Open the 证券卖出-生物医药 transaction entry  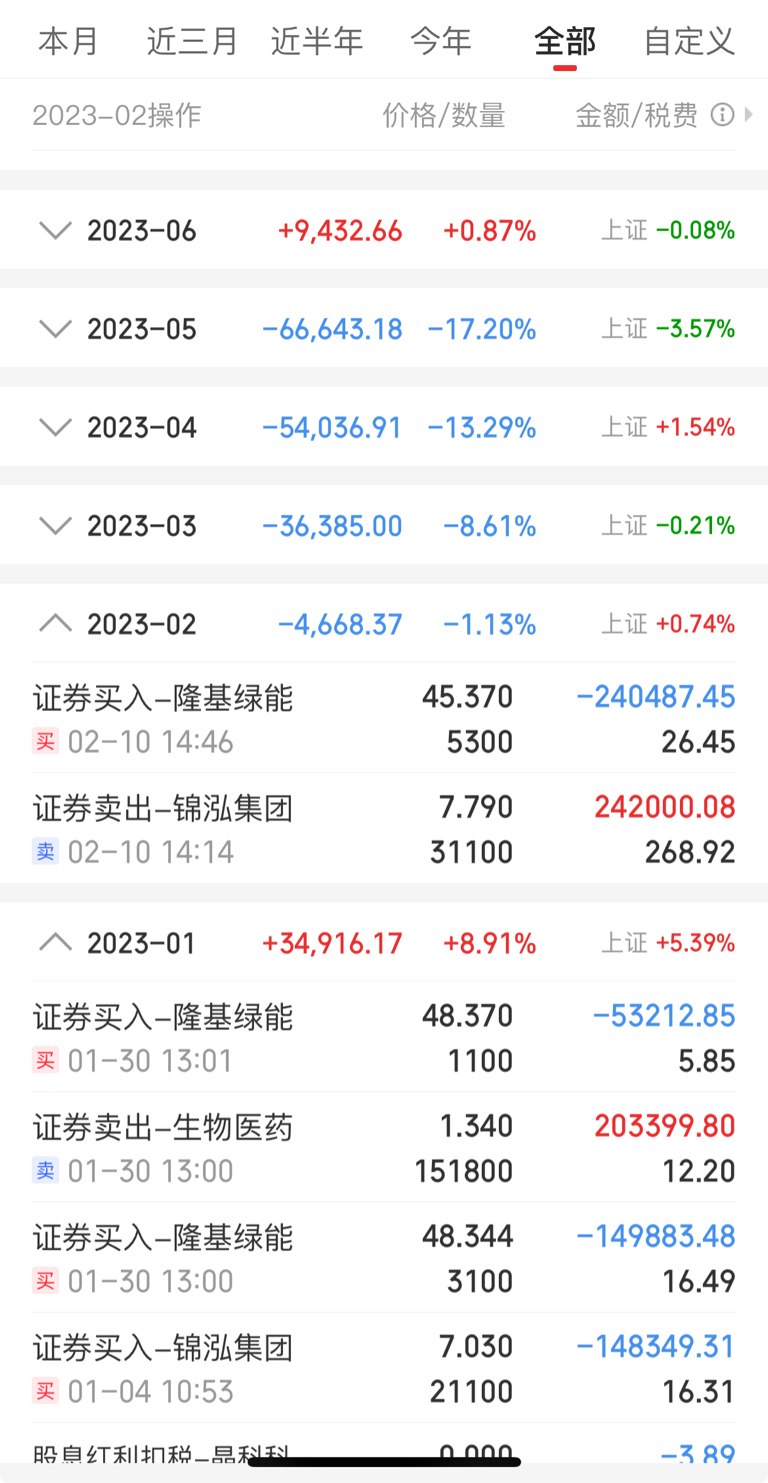pos(384,1148)
